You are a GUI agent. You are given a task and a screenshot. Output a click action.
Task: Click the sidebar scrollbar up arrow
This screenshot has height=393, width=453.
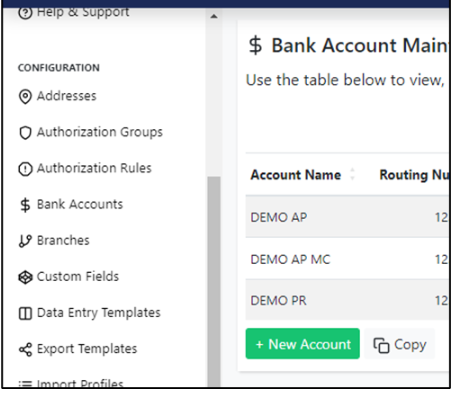coord(214,16)
